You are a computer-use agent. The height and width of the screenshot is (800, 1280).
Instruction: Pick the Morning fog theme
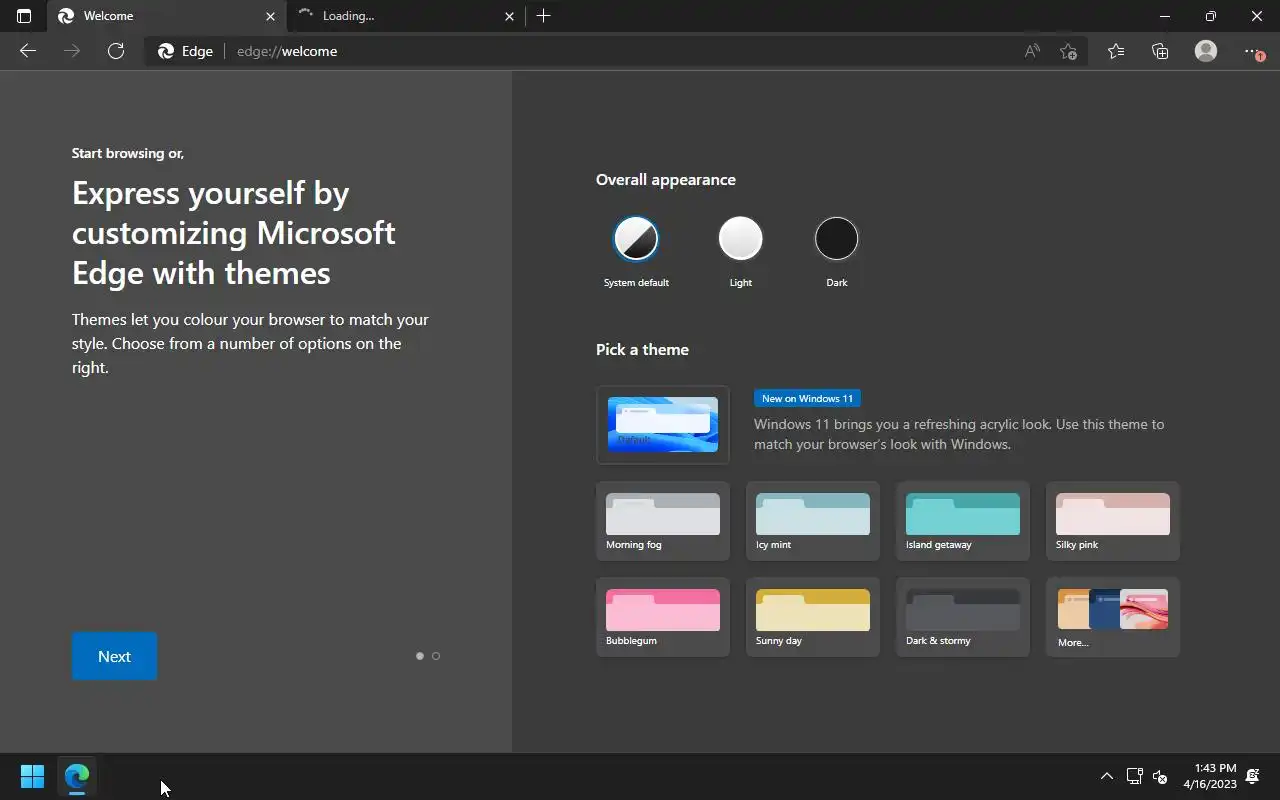663,521
